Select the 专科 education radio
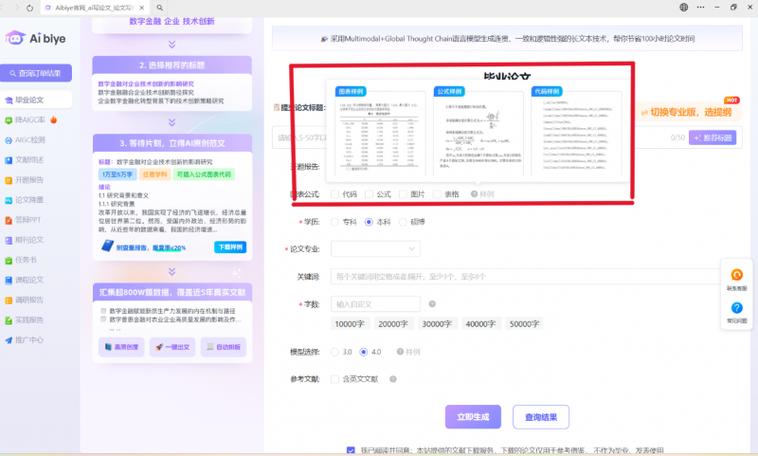758x456 pixels. point(335,222)
